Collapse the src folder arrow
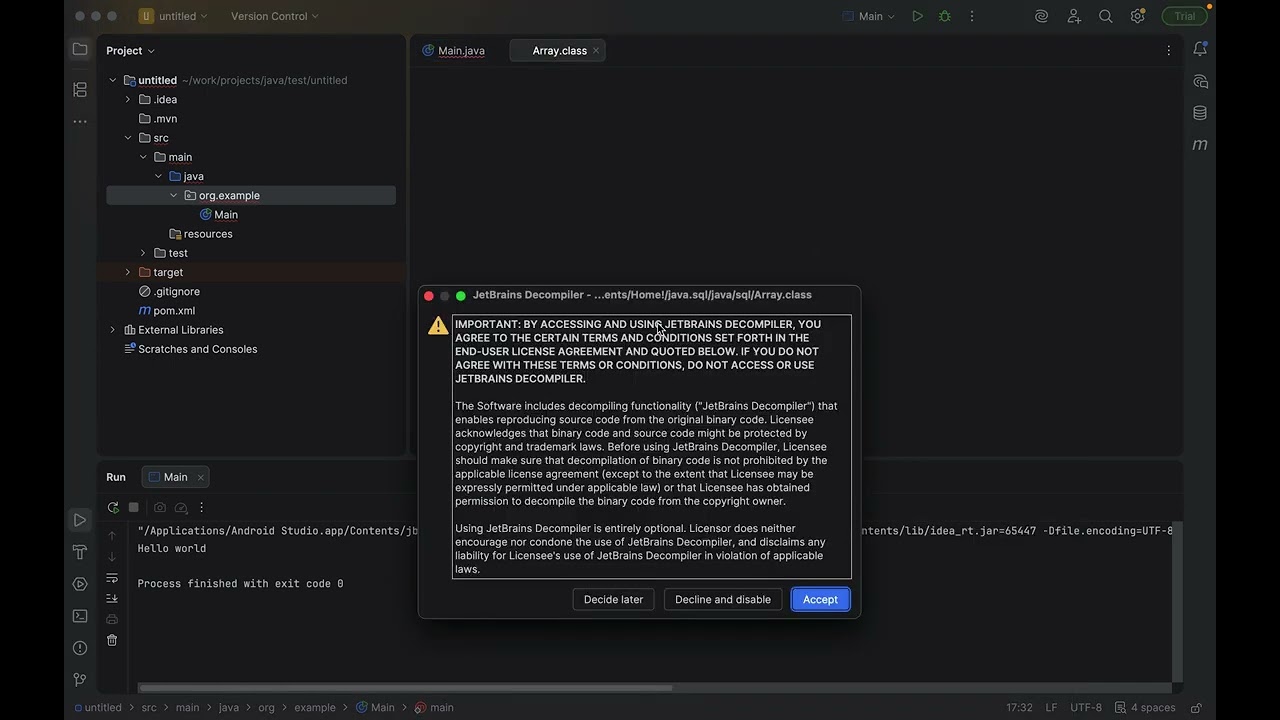This screenshot has height=720, width=1280. coord(128,138)
